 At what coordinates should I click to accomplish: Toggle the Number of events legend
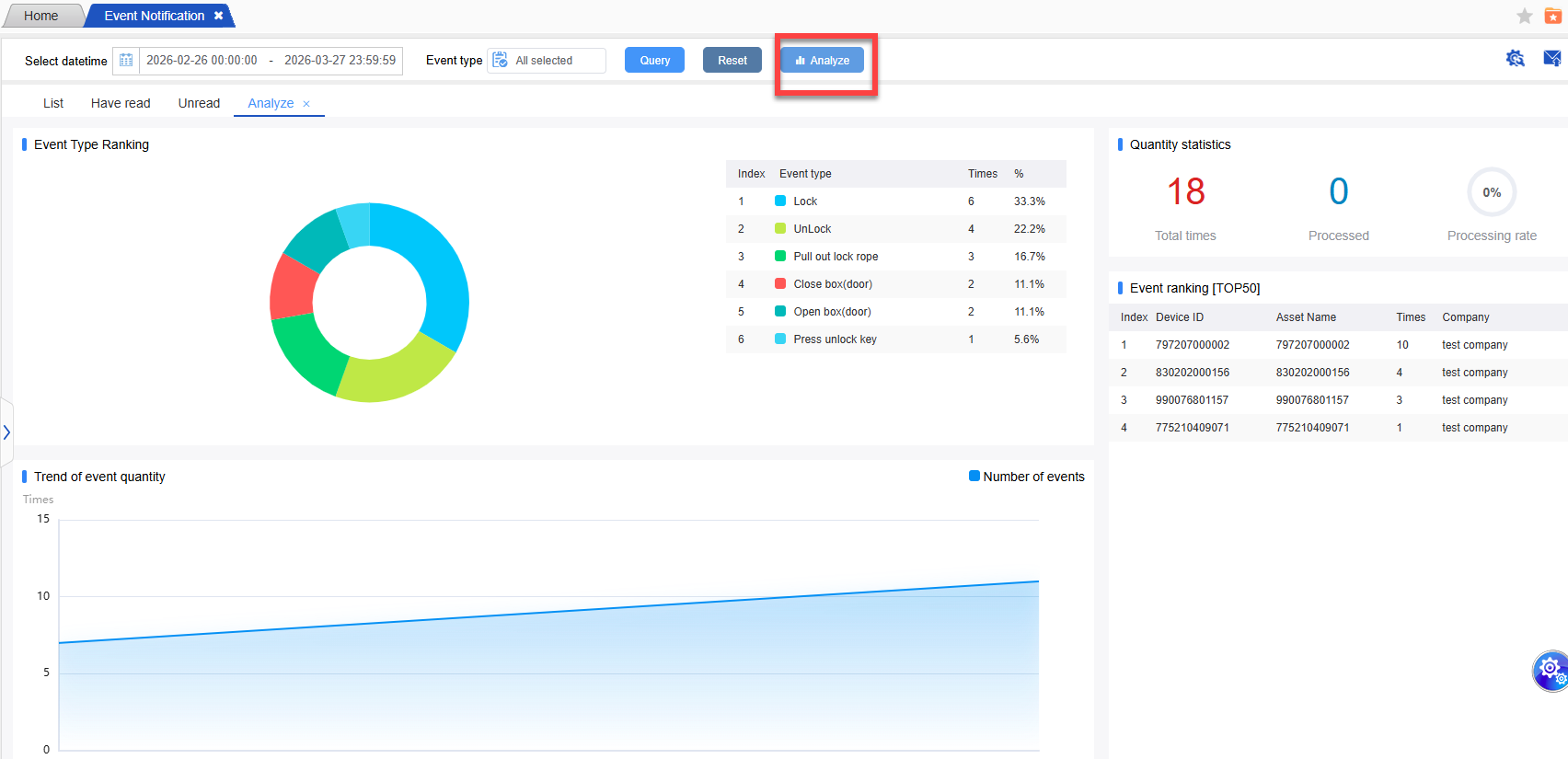974,477
